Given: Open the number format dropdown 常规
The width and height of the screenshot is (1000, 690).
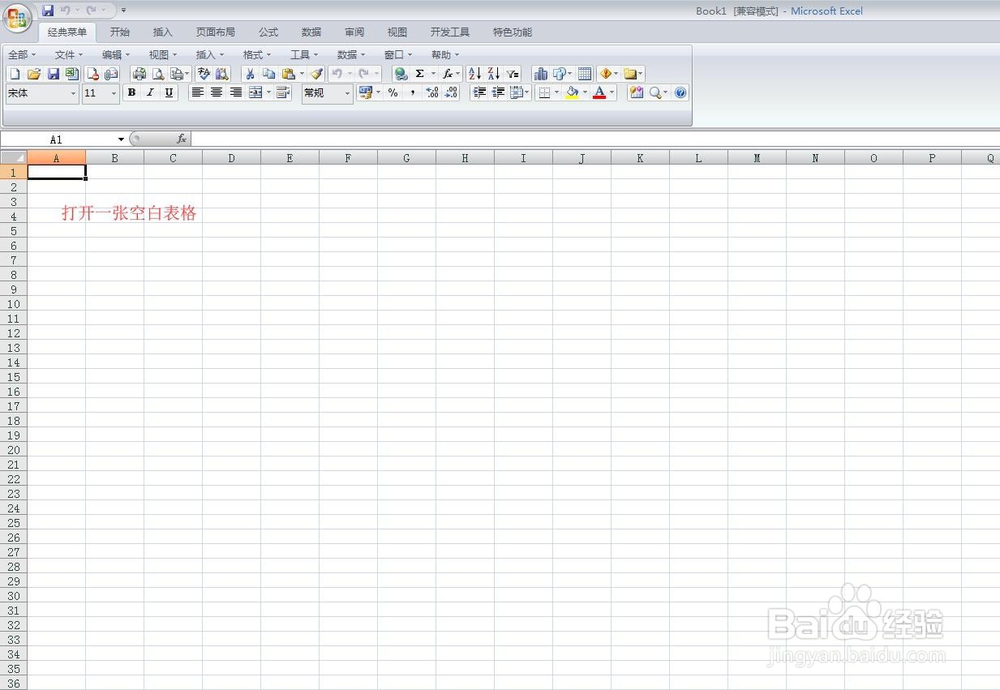Looking at the screenshot, I should pyautogui.click(x=347, y=94).
